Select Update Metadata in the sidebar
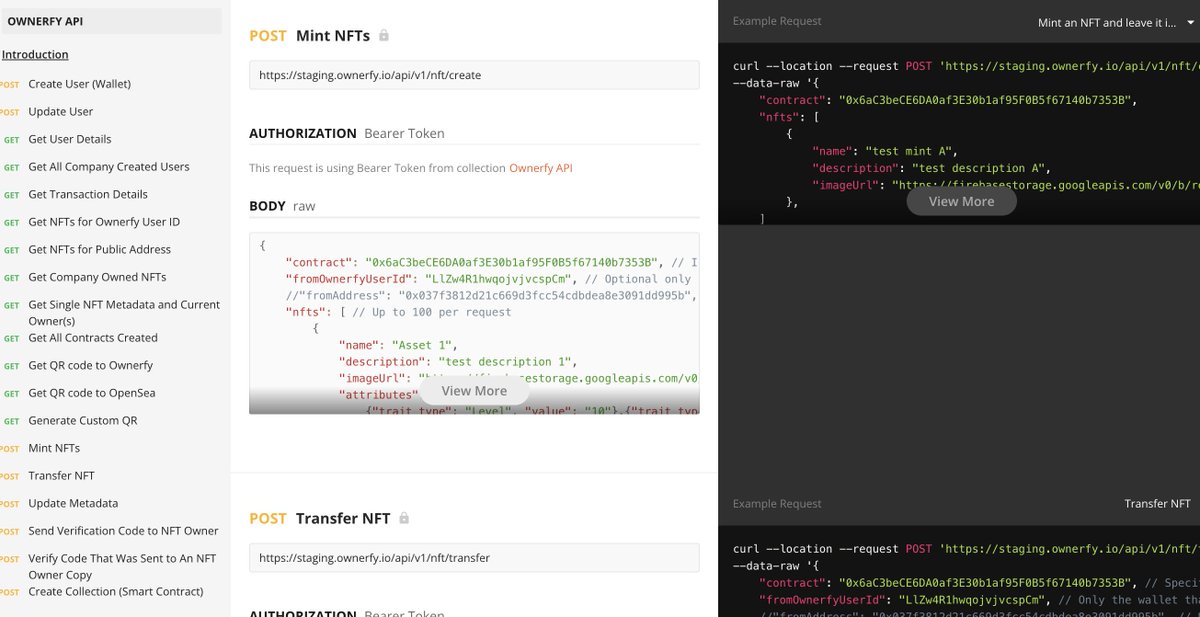 (73, 503)
